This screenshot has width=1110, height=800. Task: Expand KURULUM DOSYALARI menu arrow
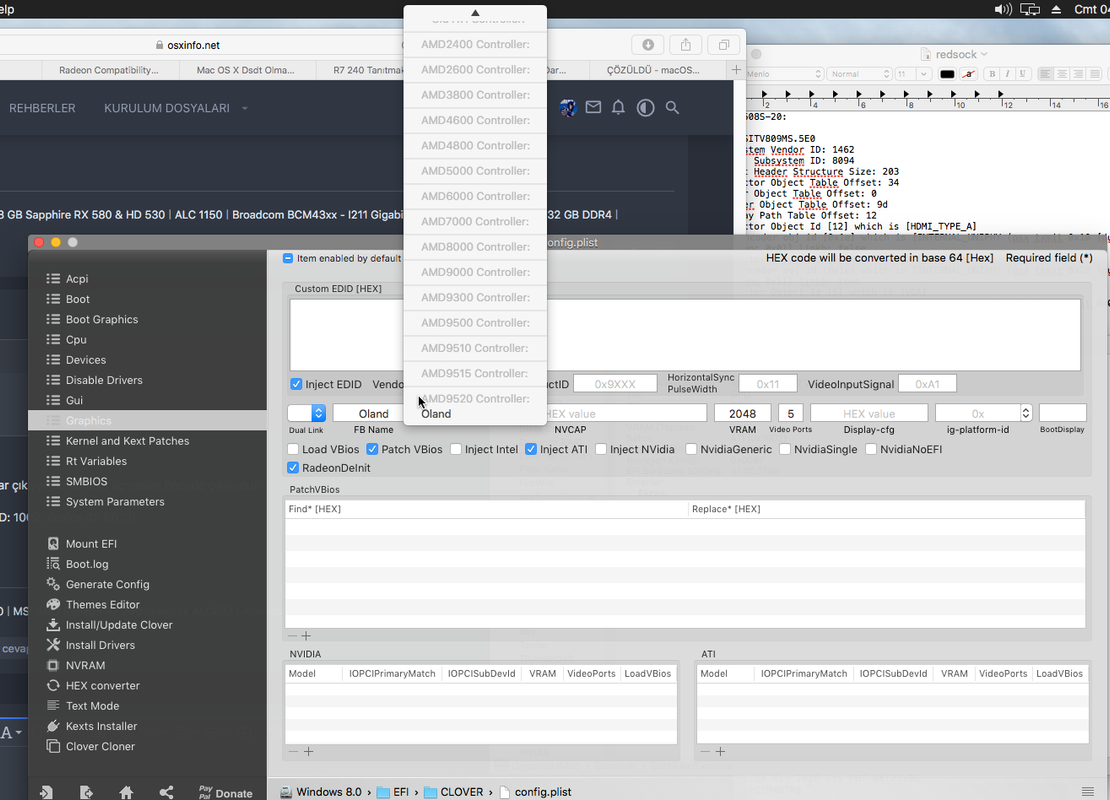245,108
